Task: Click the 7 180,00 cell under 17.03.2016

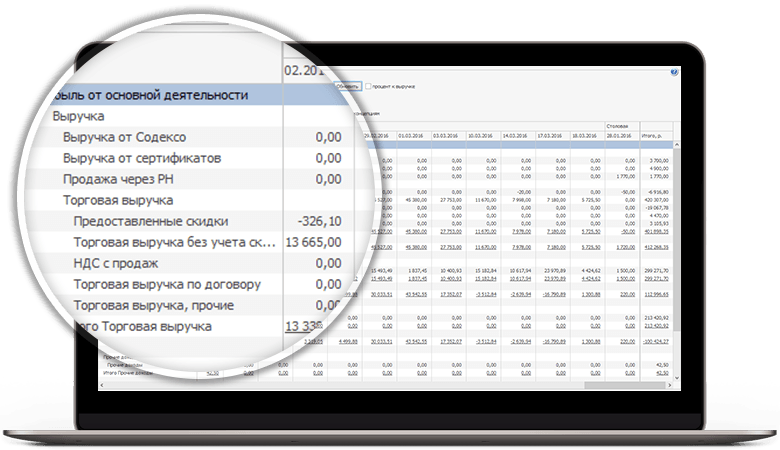Action: [556, 200]
